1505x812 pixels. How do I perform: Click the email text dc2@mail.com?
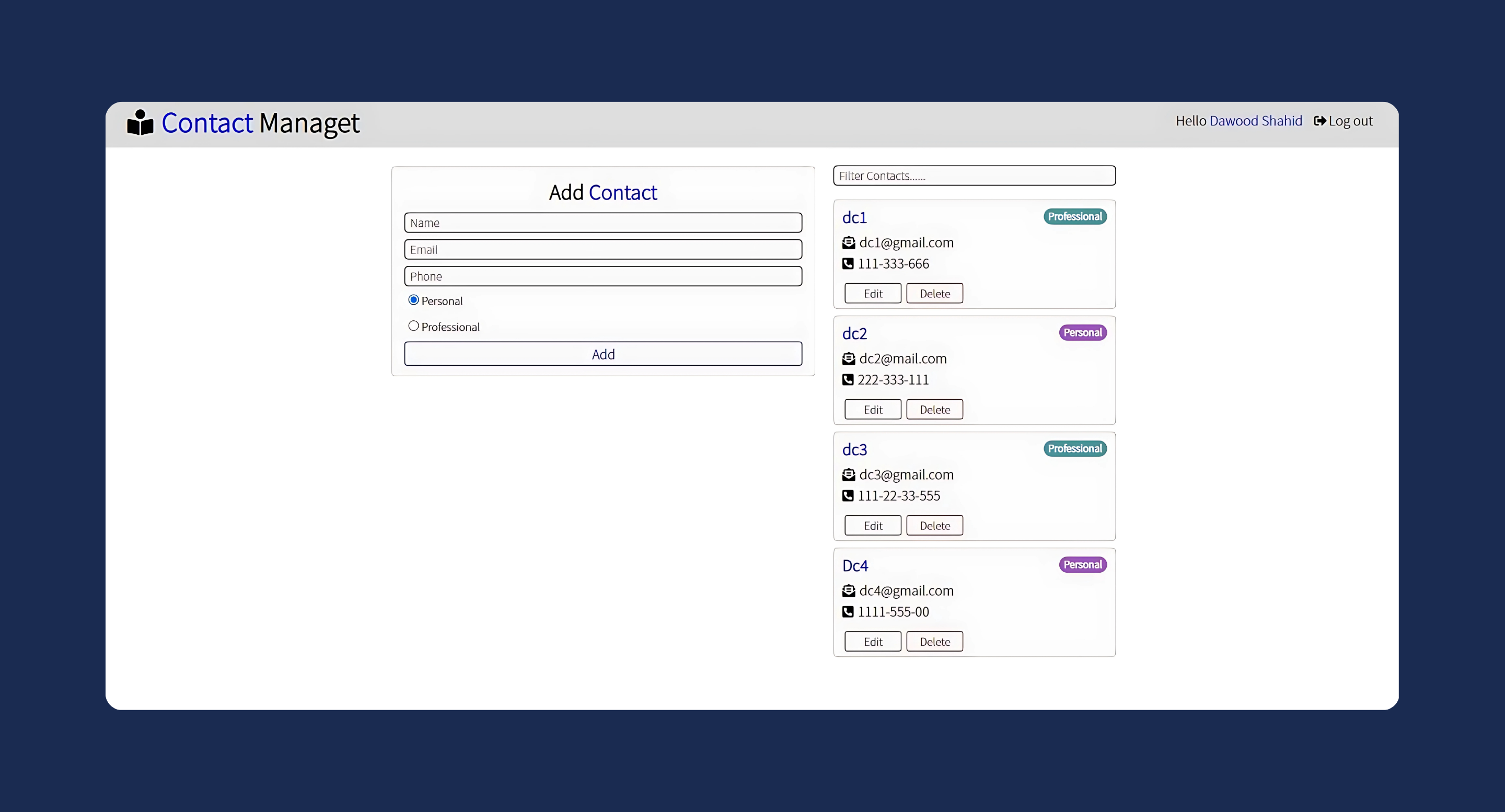coord(902,358)
